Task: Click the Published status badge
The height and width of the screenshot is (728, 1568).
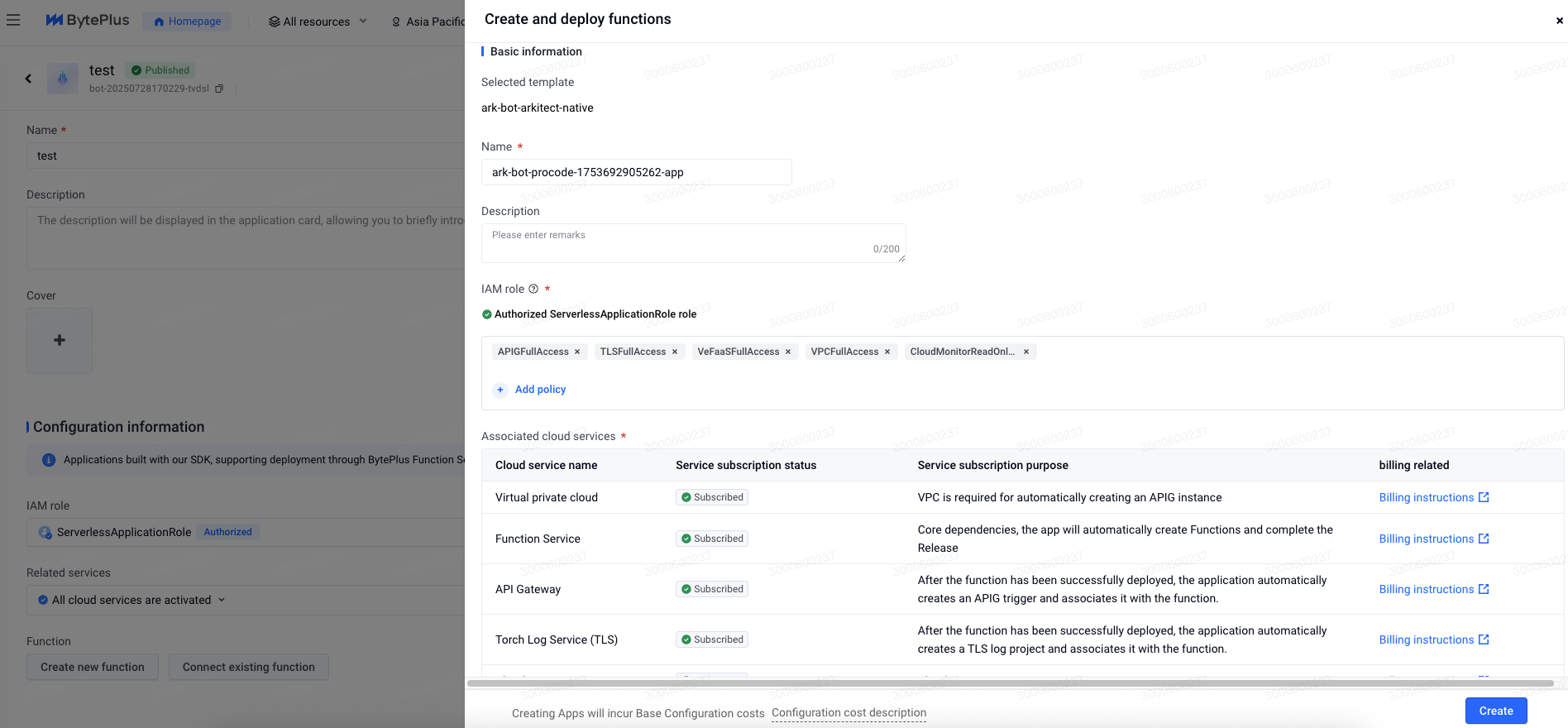Action: click(160, 70)
